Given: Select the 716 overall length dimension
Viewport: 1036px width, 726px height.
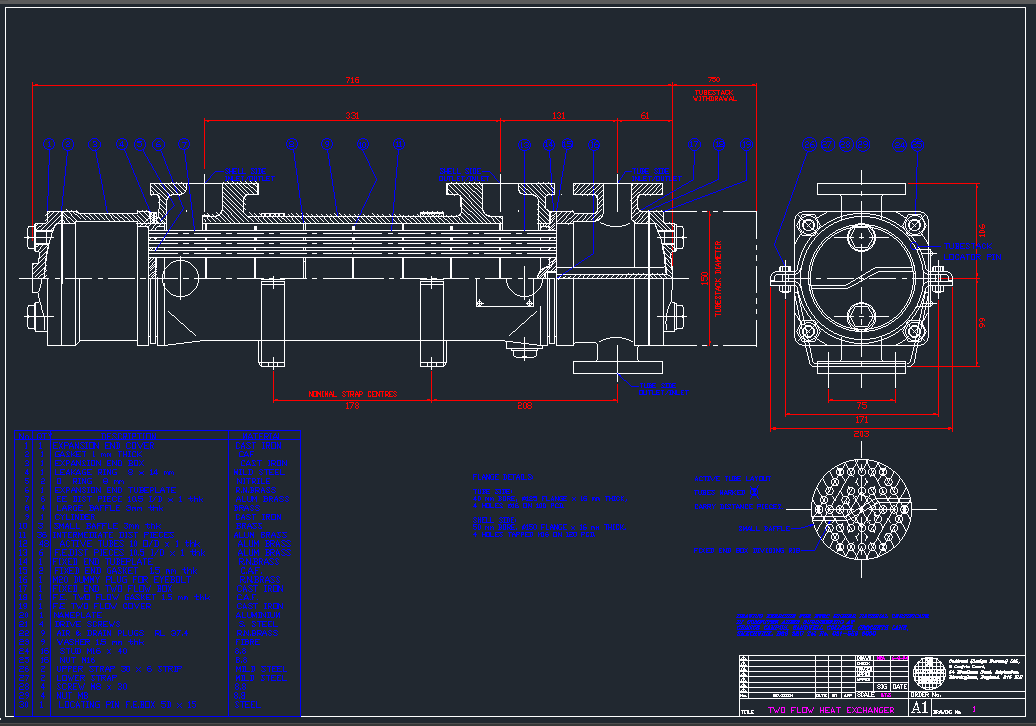Looking at the screenshot, I should coord(352,79).
